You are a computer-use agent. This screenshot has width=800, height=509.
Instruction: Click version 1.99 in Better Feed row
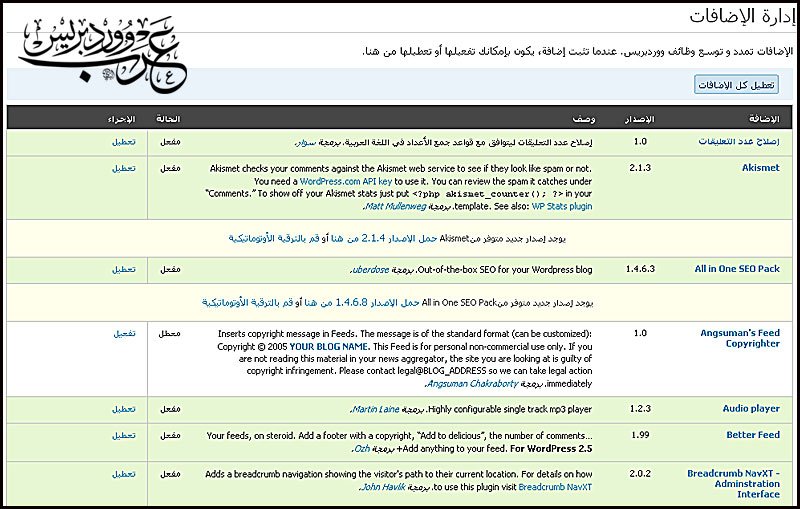click(x=640, y=435)
